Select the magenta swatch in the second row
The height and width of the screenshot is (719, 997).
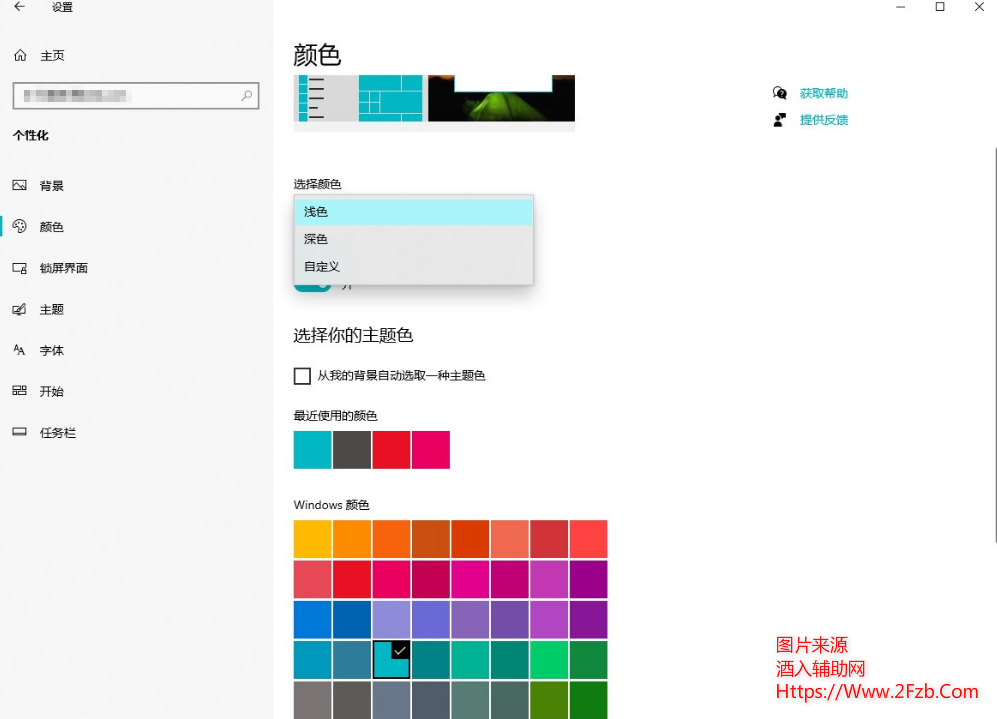(470, 579)
